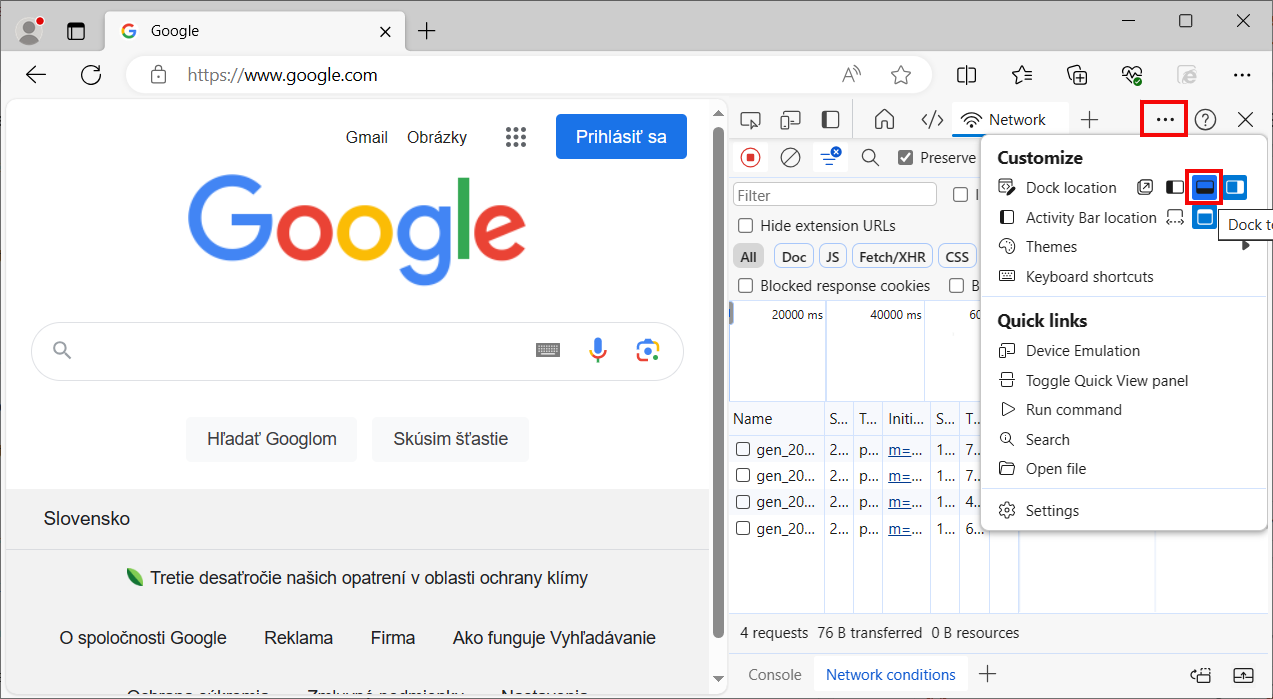Check the first gen_20... request row checkbox
This screenshot has height=699, width=1273.
pyautogui.click(x=743, y=449)
